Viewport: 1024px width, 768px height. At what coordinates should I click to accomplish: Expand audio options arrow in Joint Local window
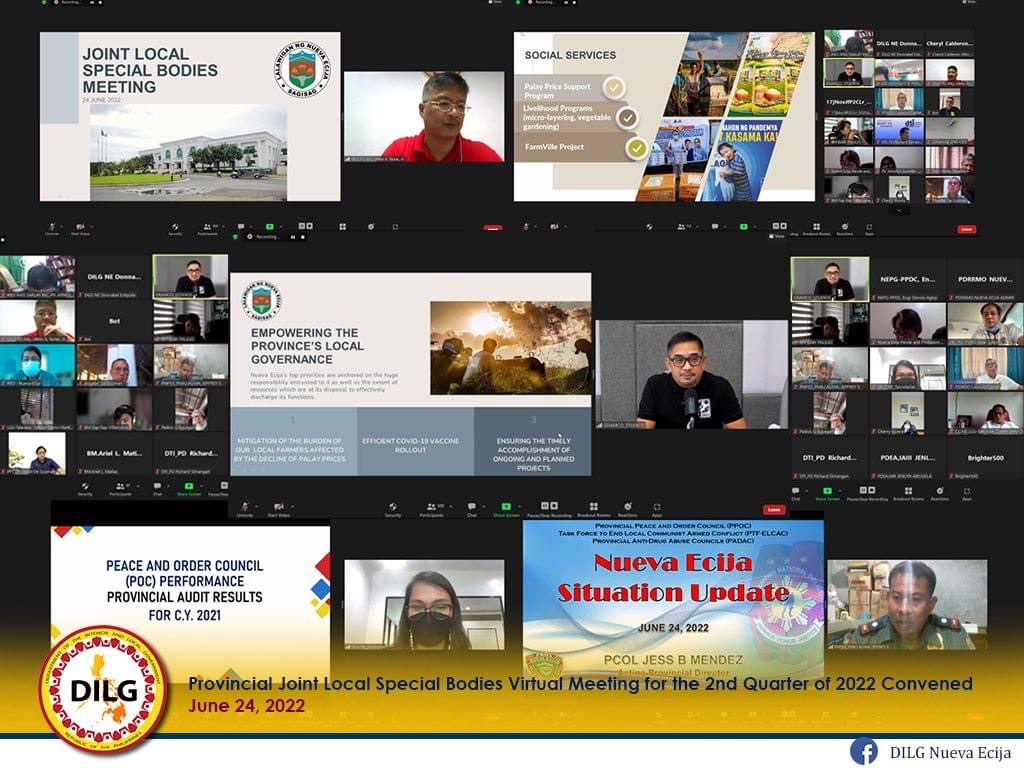pyautogui.click(x=61, y=227)
